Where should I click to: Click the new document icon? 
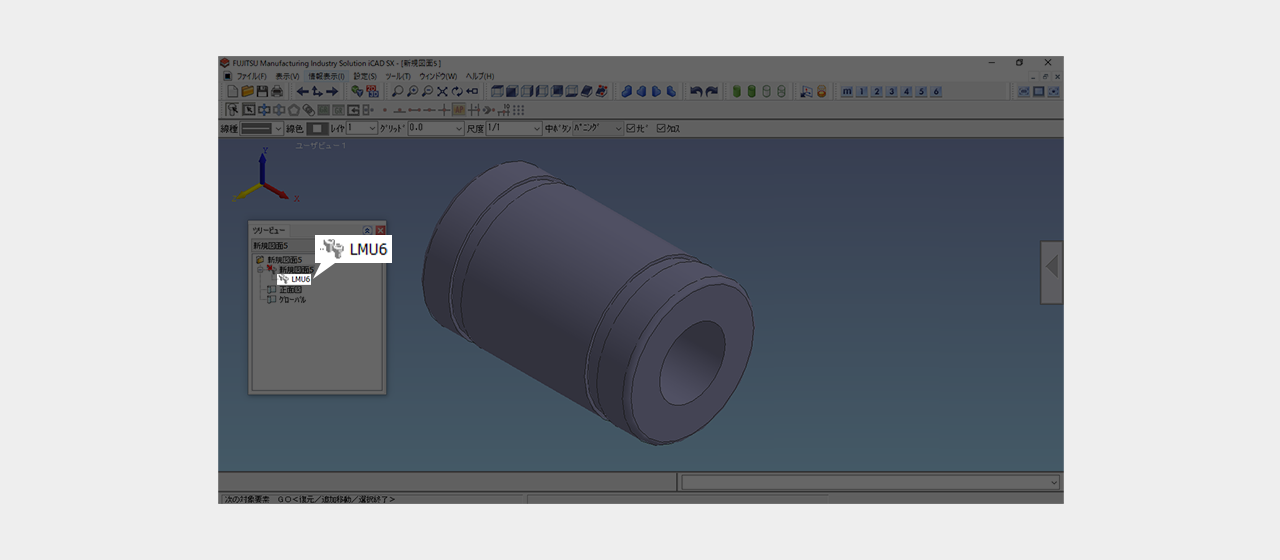(x=232, y=92)
